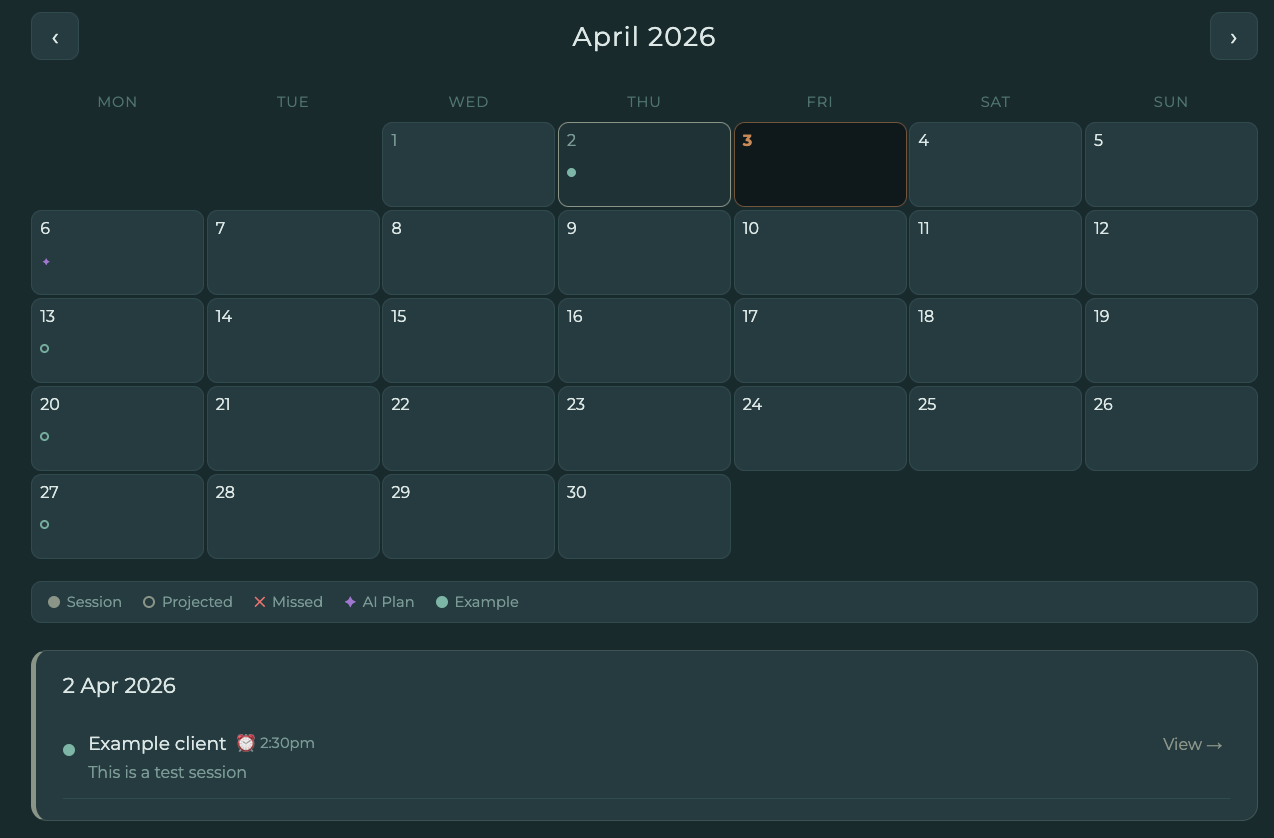1274x838 pixels.
Task: Click the Missed legend X icon
Action: pyautogui.click(x=260, y=602)
